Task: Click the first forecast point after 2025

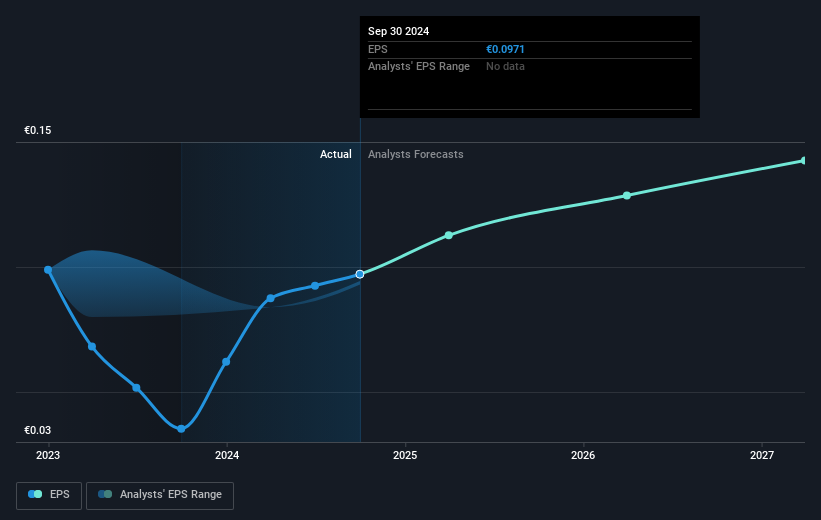Action: pos(449,235)
